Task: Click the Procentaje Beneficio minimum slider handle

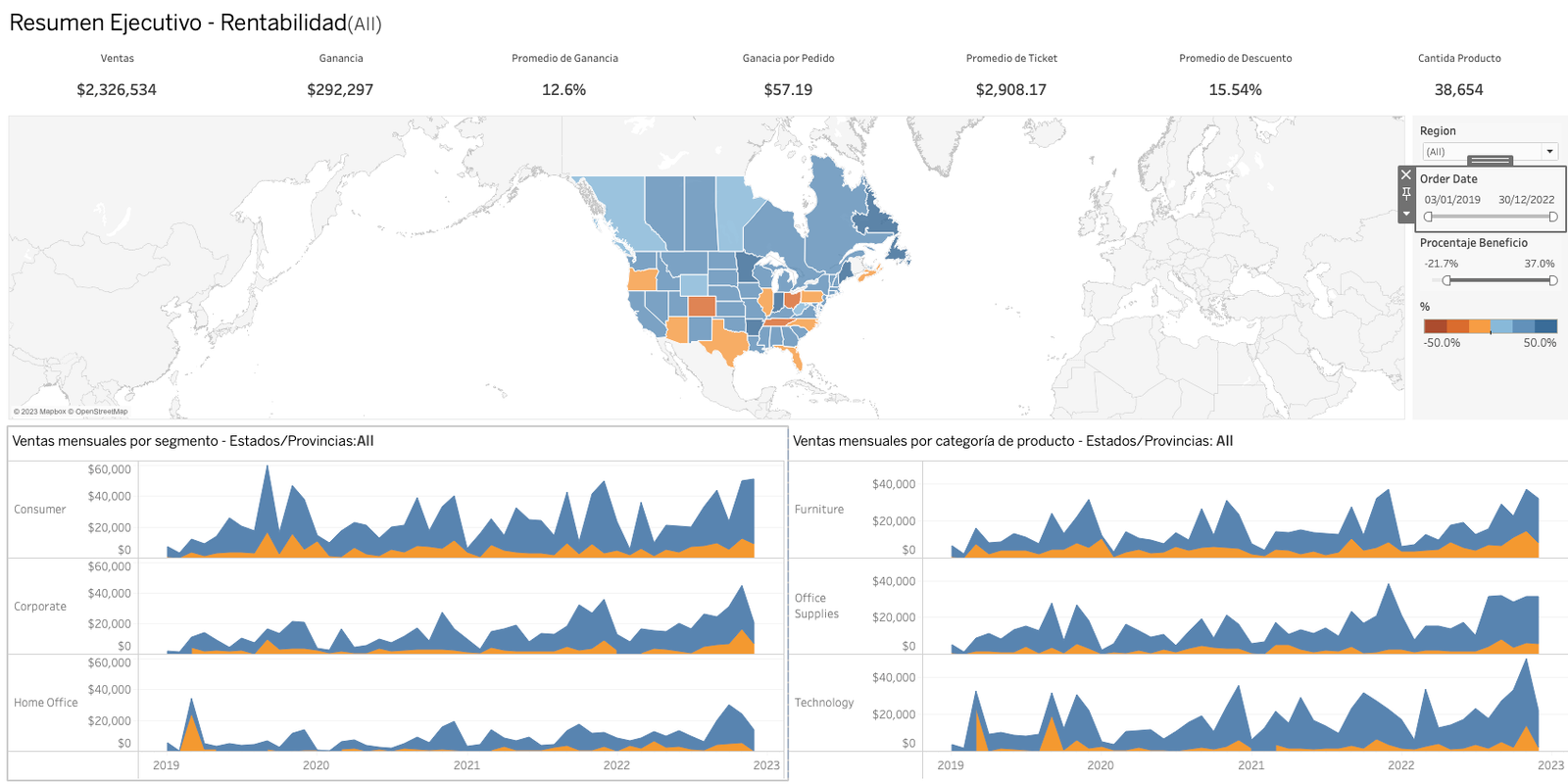Action: click(x=1447, y=281)
